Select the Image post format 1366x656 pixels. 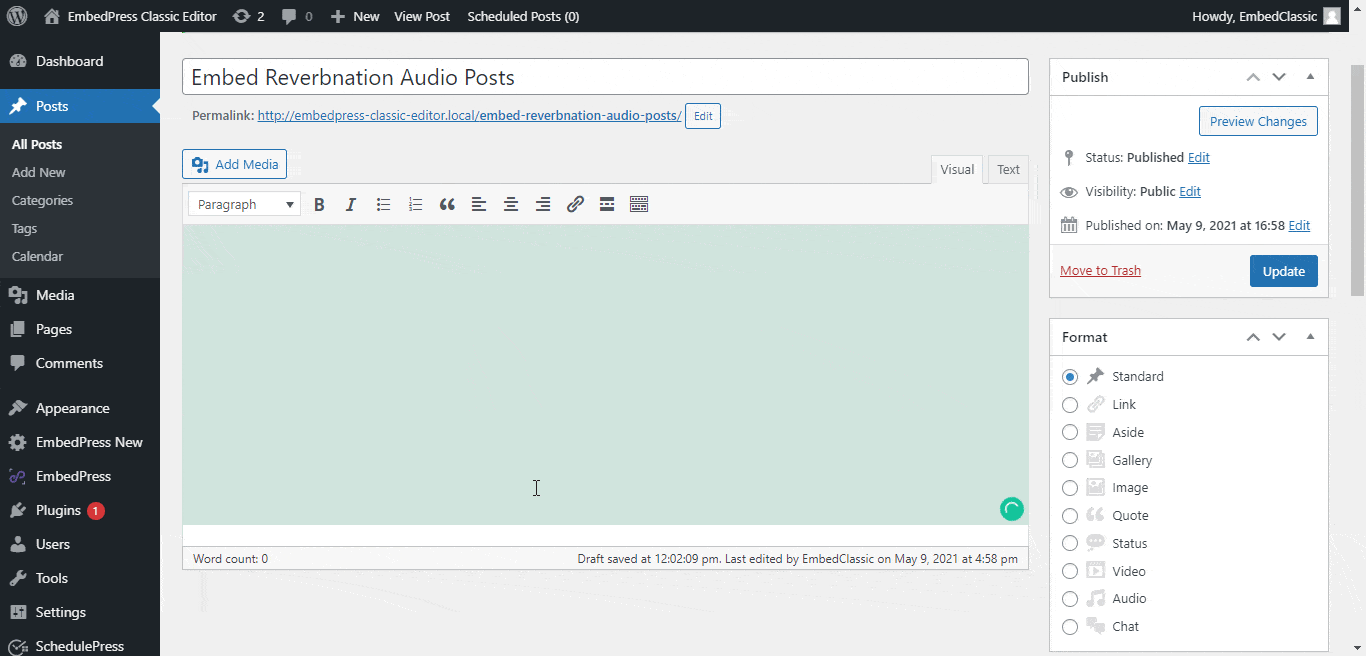tap(1070, 488)
